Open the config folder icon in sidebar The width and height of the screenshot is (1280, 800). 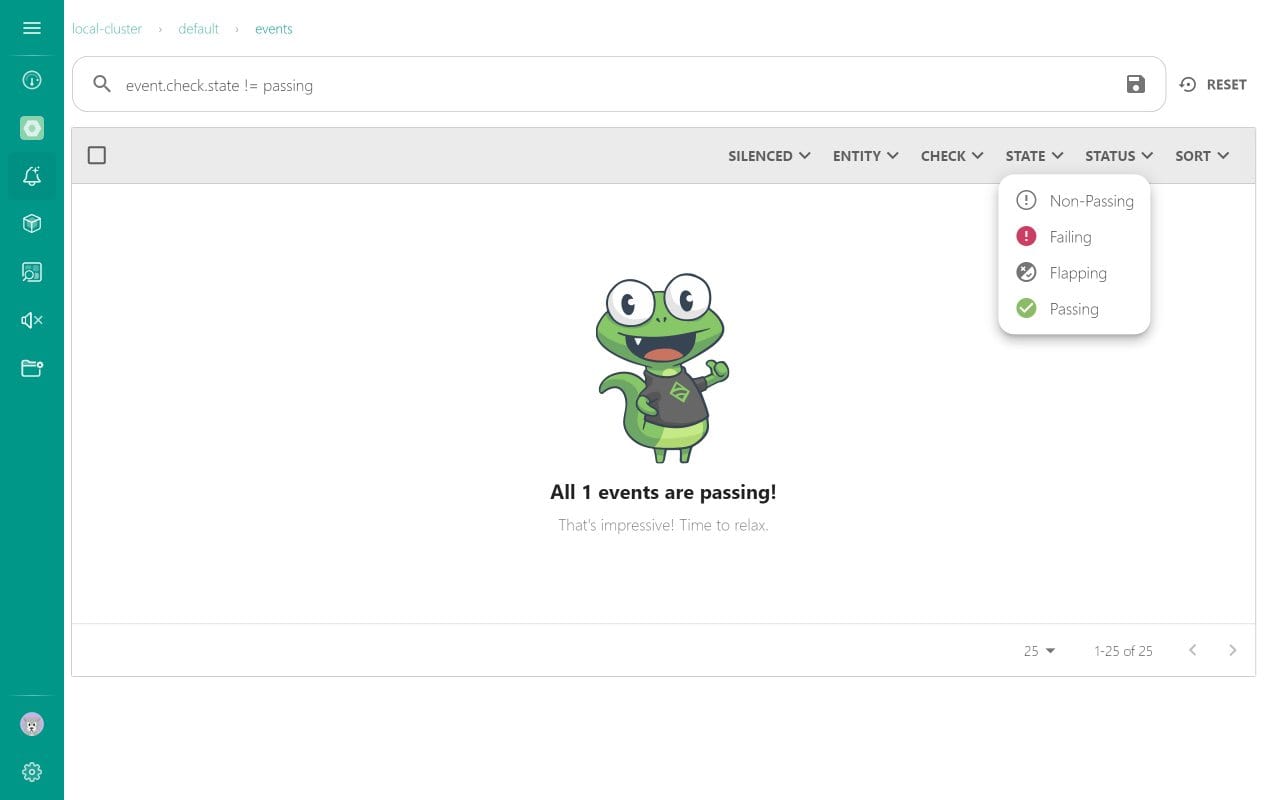point(31,368)
